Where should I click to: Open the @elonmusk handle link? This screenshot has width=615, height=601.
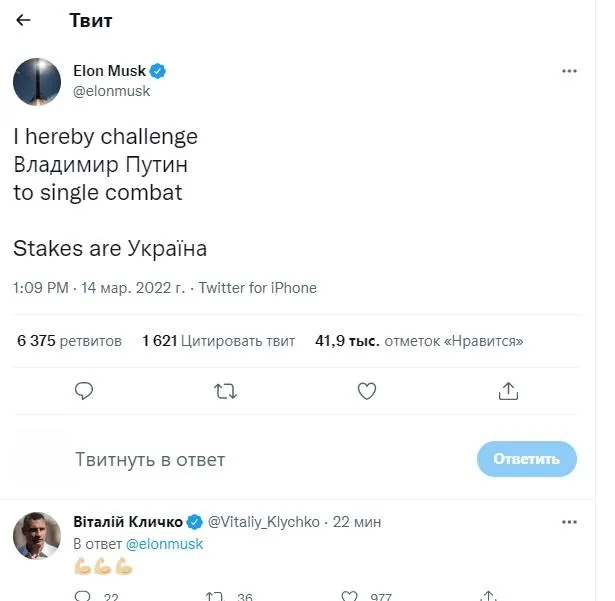110,90
